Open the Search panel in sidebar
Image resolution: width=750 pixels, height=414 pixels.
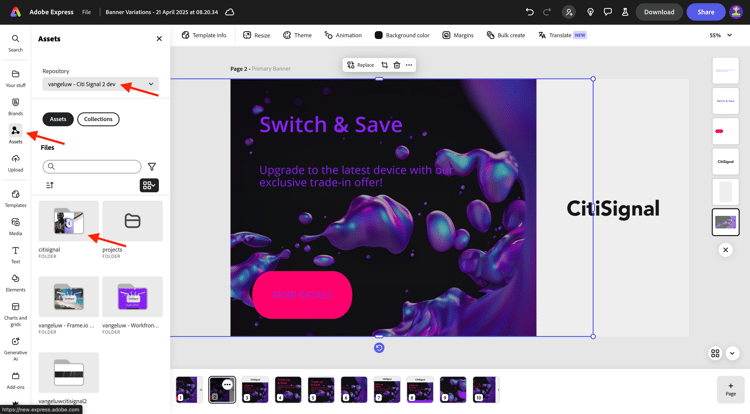[15, 43]
